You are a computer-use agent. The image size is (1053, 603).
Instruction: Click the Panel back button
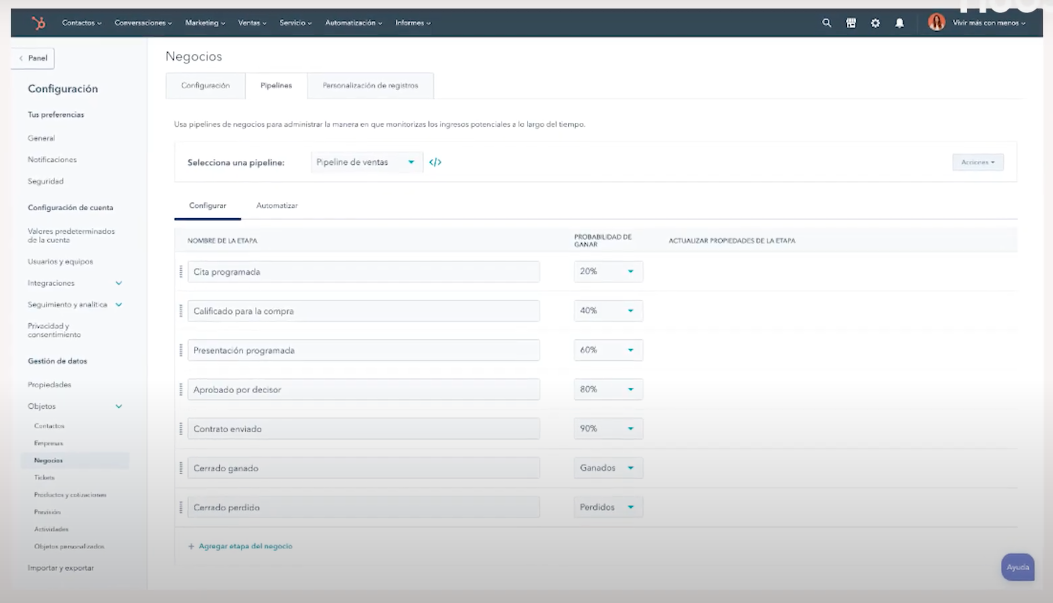33,58
